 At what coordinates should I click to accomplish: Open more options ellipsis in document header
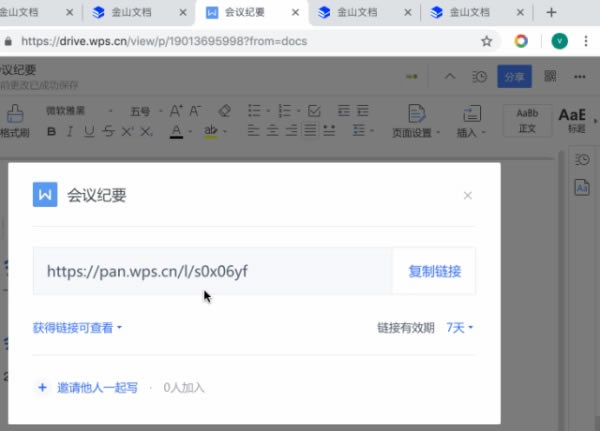pos(579,77)
